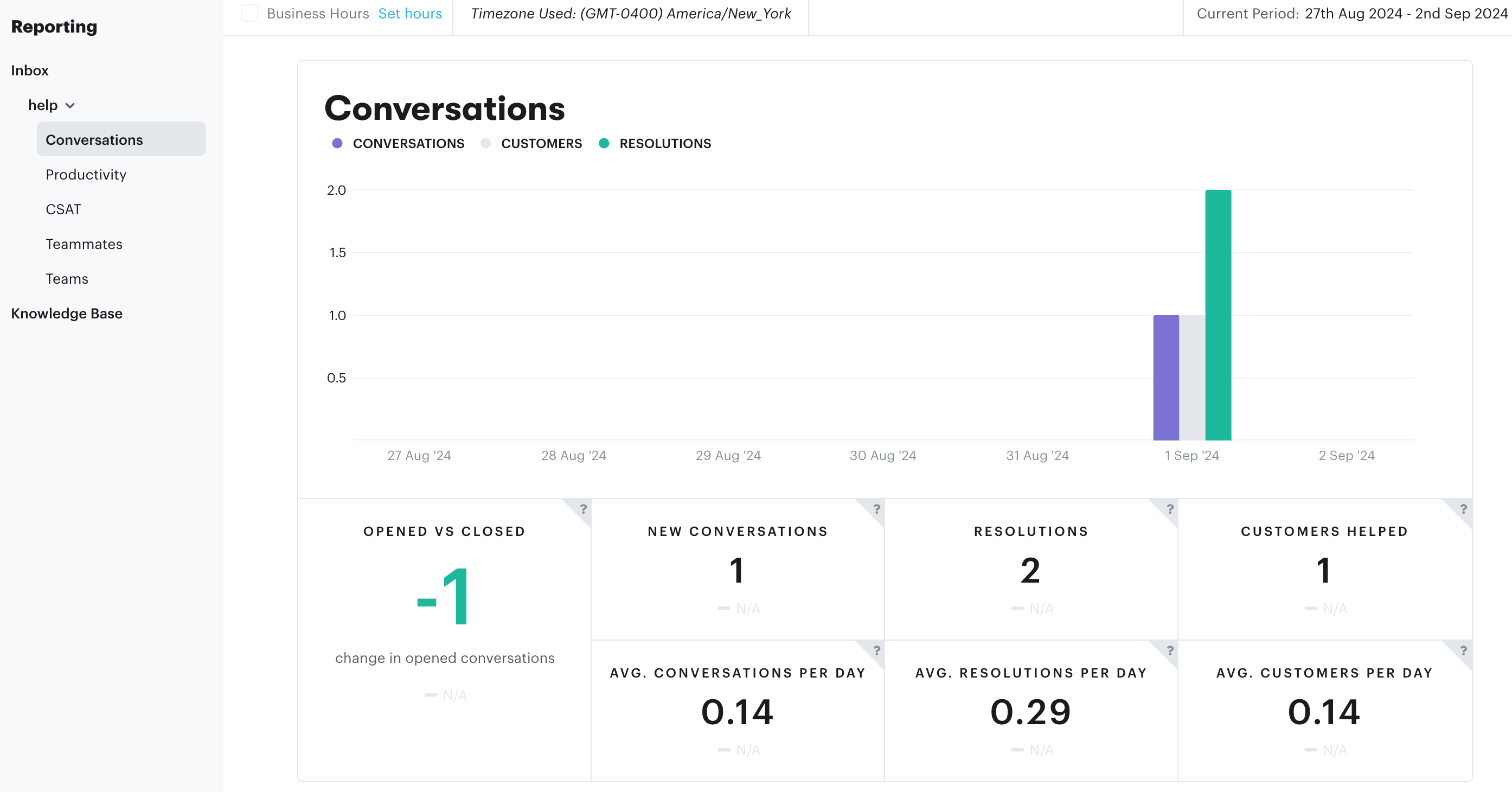
Task: Switch to the Productivity report
Action: click(x=86, y=174)
